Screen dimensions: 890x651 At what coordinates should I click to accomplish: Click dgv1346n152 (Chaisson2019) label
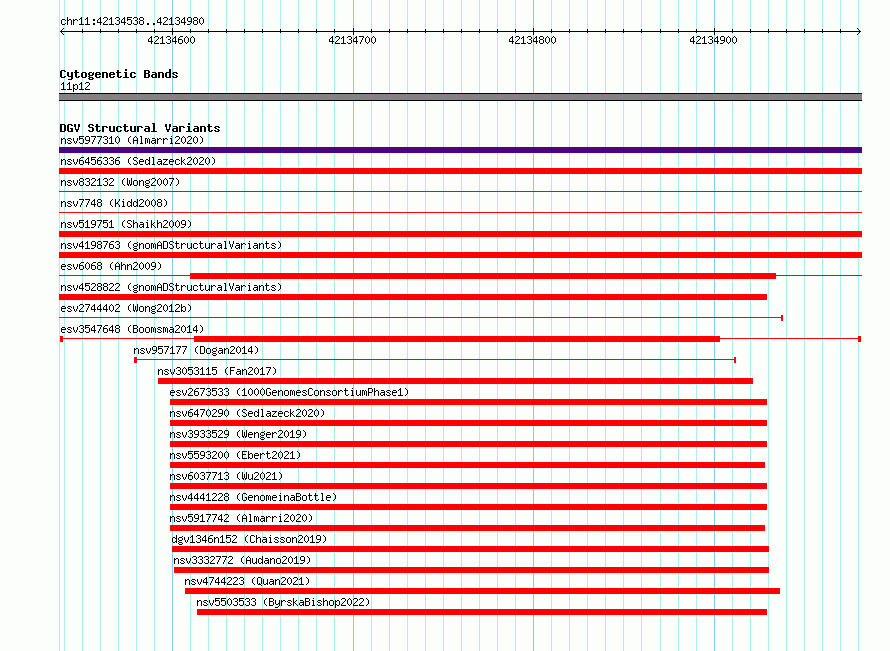(x=249, y=539)
